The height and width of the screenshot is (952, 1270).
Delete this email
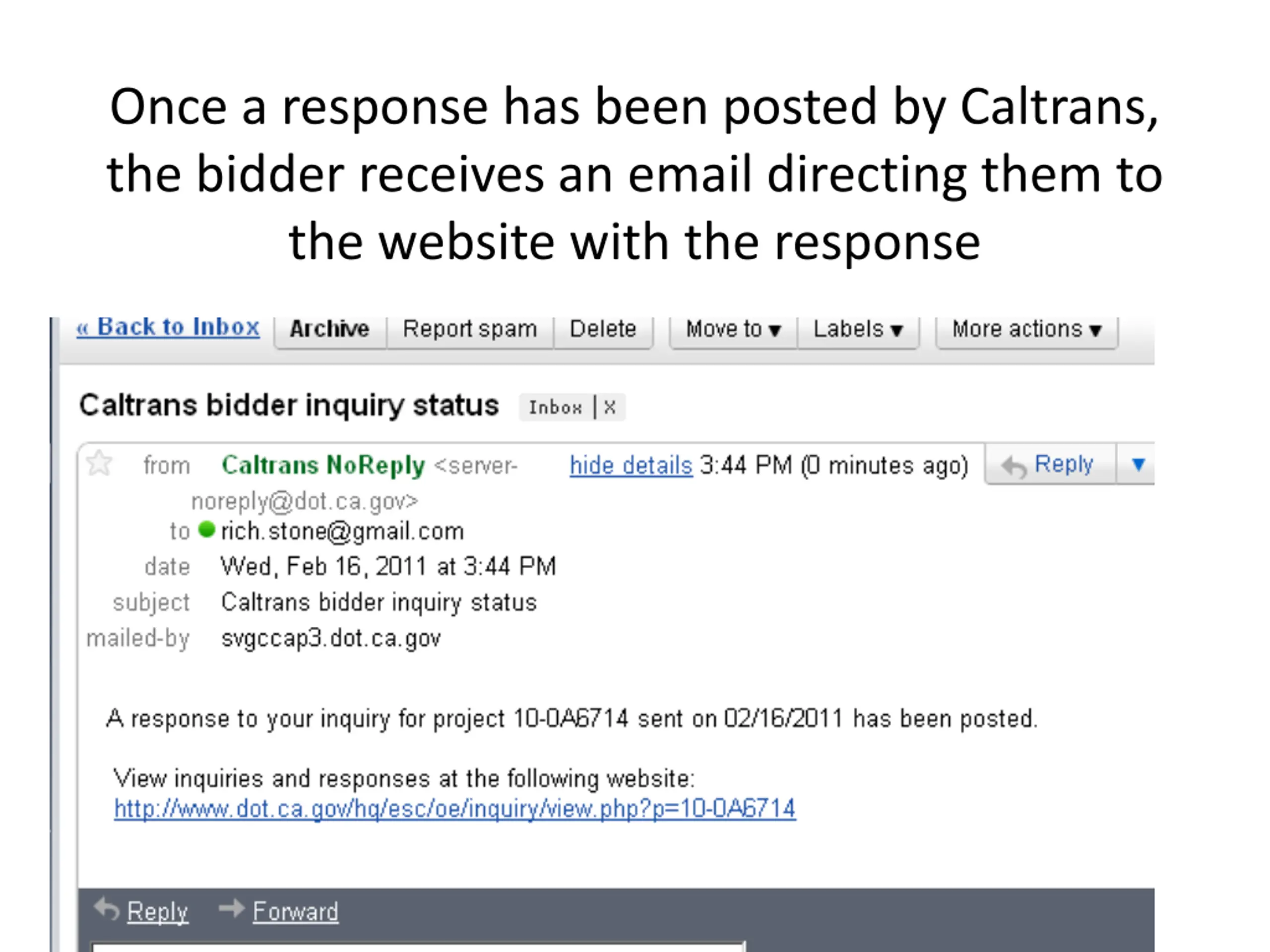click(x=603, y=330)
